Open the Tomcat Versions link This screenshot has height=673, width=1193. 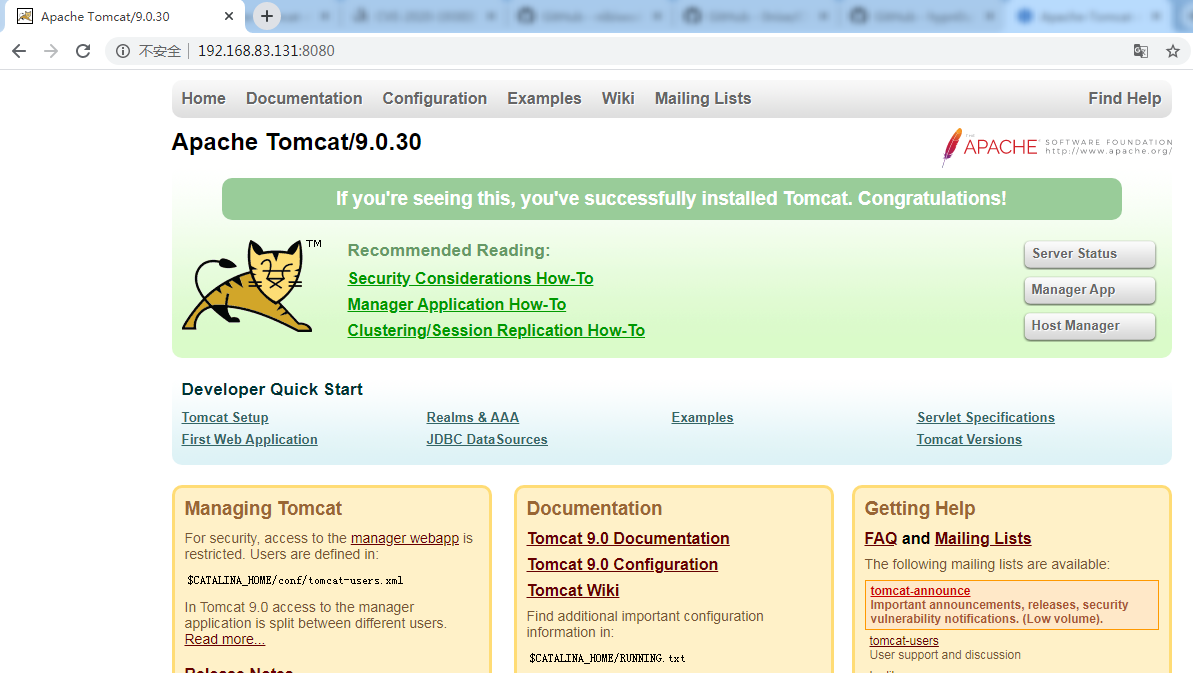point(969,440)
